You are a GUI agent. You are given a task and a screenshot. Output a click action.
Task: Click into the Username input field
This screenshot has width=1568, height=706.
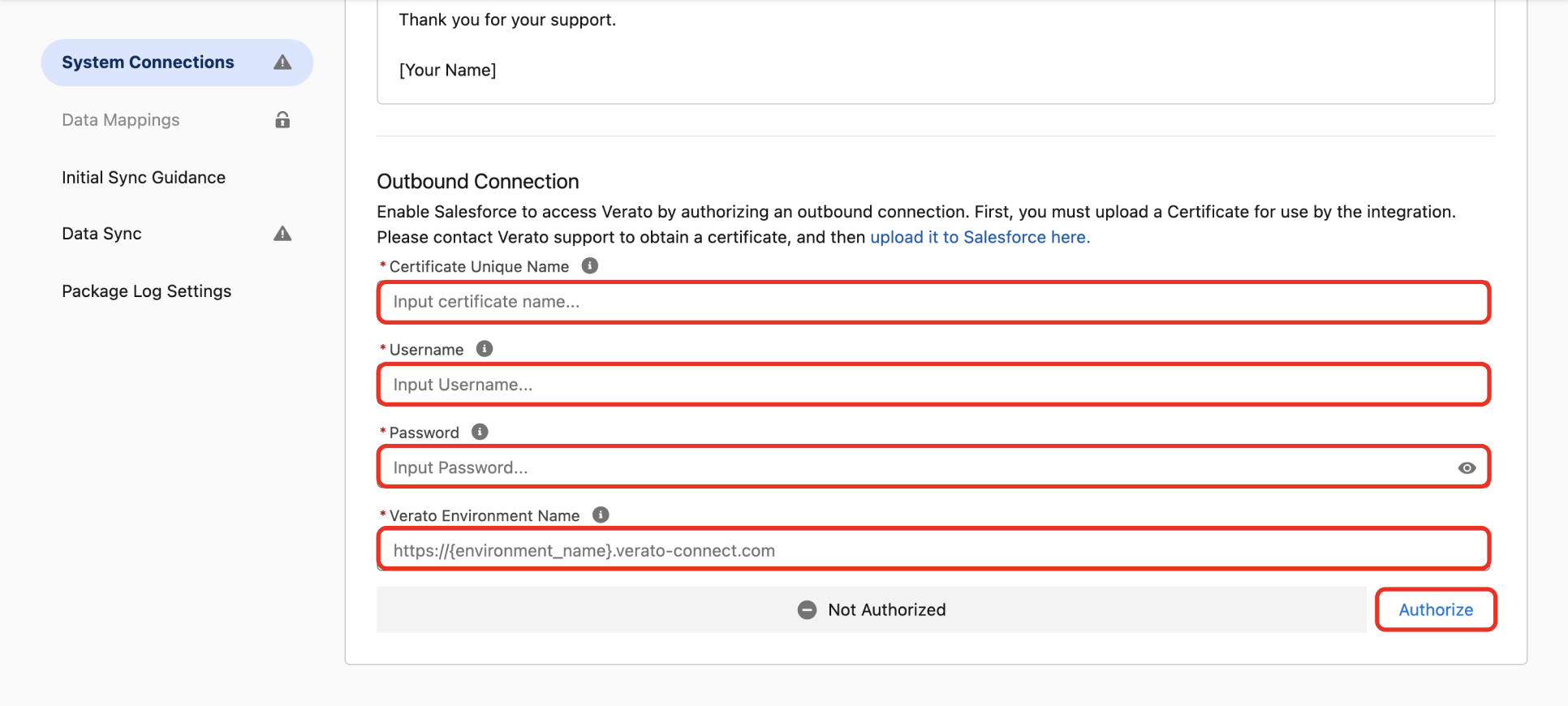(x=933, y=385)
